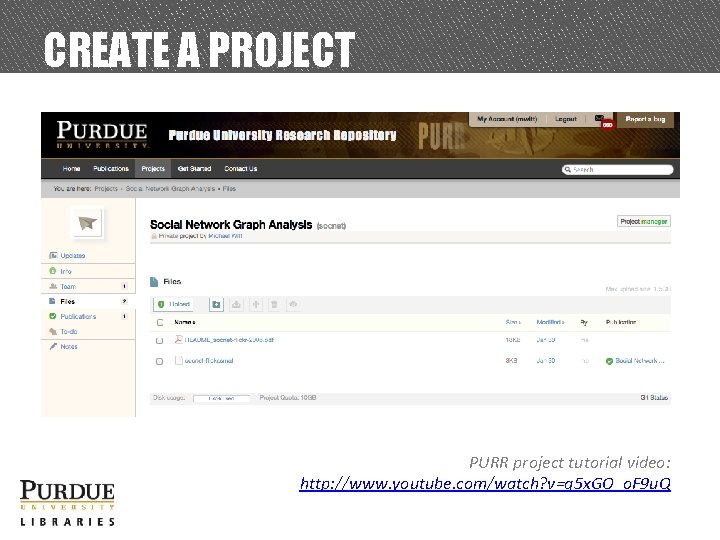The image size is (720, 540).
Task: Click the trash delete toolbar icon
Action: click(274, 304)
